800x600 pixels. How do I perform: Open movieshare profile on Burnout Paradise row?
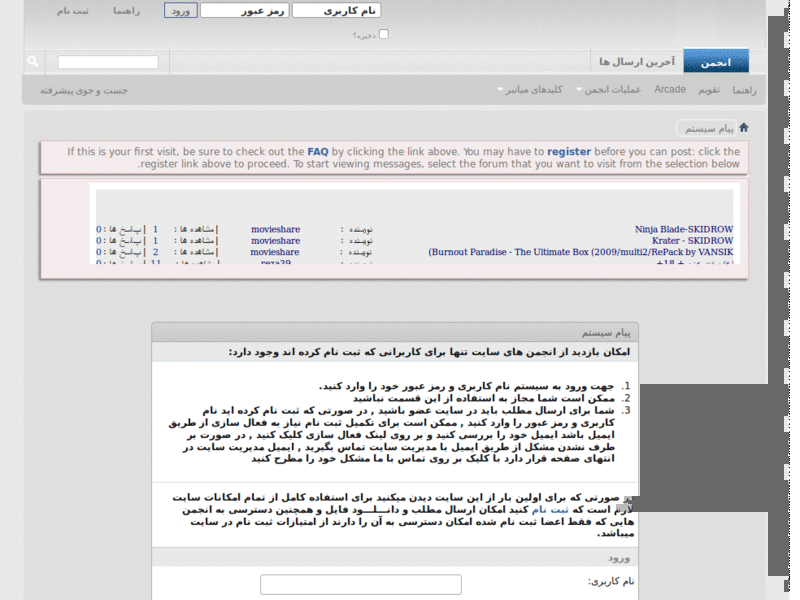point(275,252)
